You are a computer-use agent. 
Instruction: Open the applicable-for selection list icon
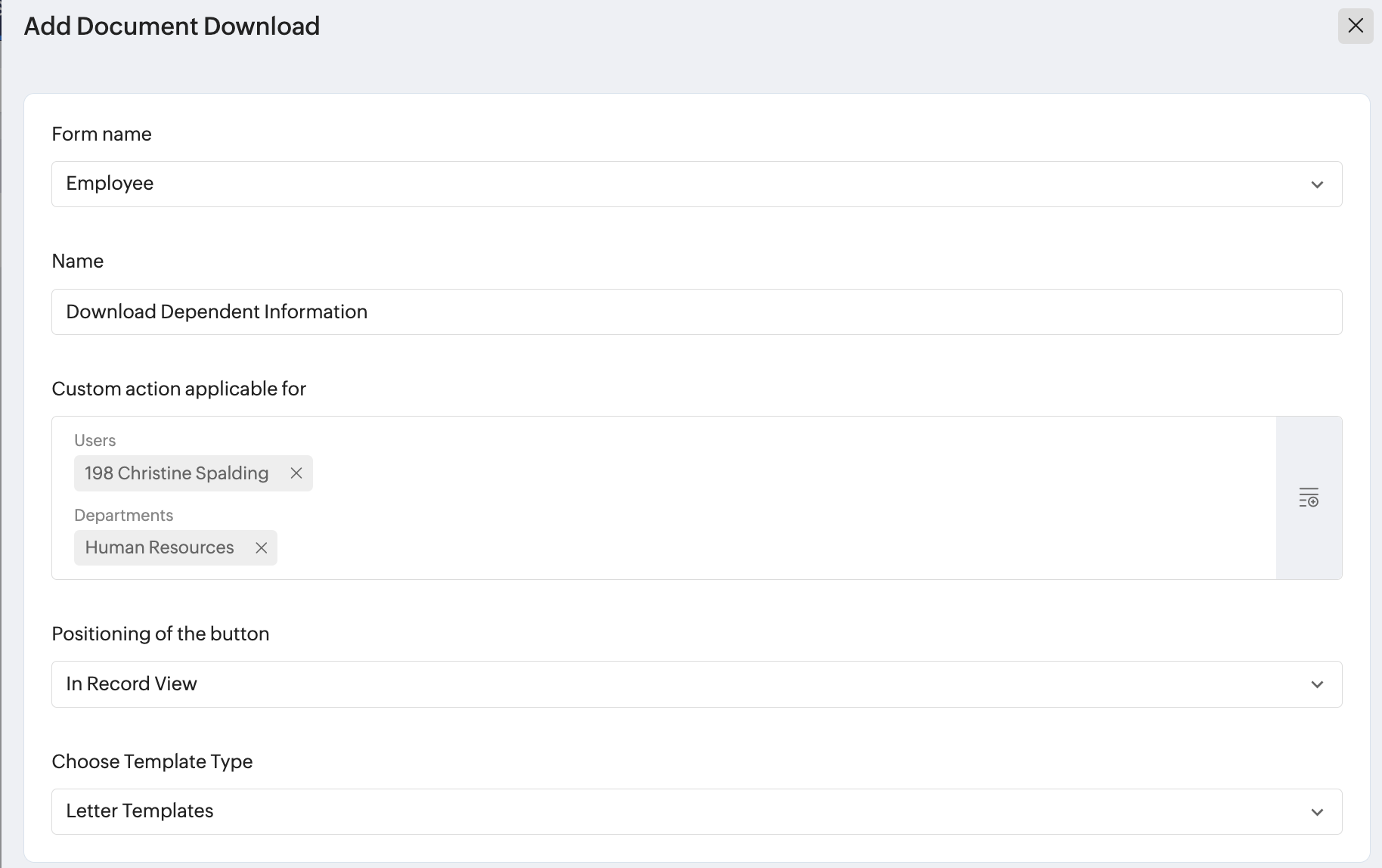coord(1309,498)
